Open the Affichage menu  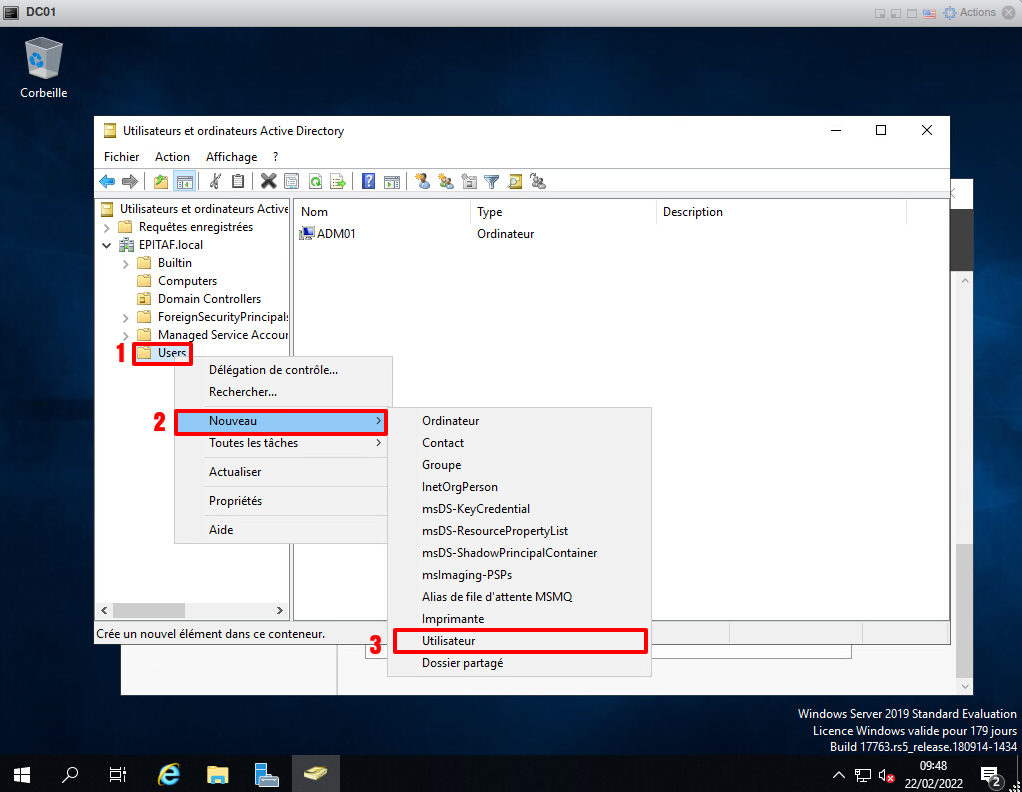(x=231, y=157)
